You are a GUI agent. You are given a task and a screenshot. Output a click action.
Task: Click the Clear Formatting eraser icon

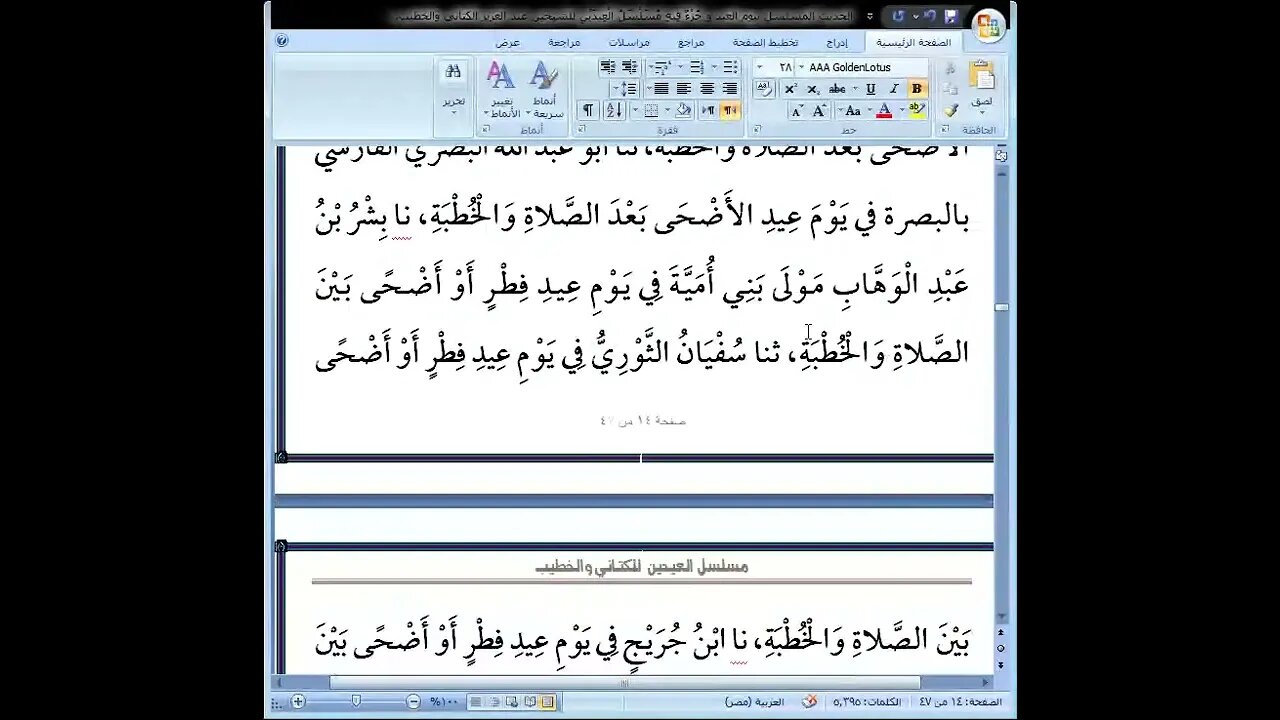coord(764,88)
